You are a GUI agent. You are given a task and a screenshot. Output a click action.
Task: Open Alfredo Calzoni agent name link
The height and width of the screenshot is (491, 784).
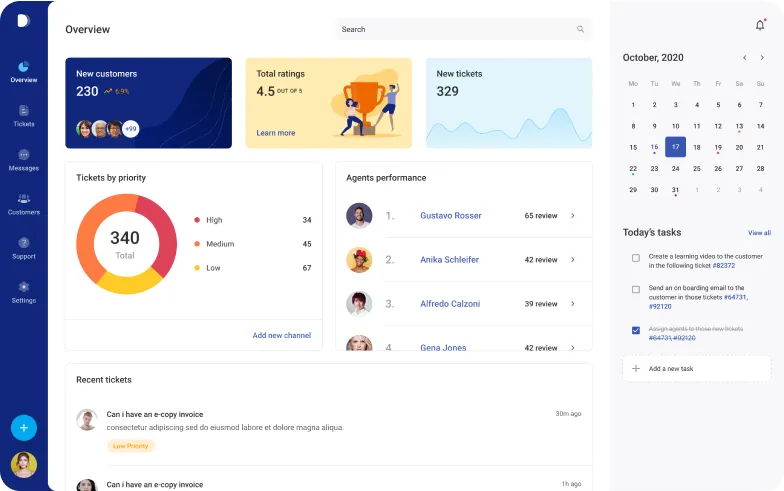pos(450,304)
